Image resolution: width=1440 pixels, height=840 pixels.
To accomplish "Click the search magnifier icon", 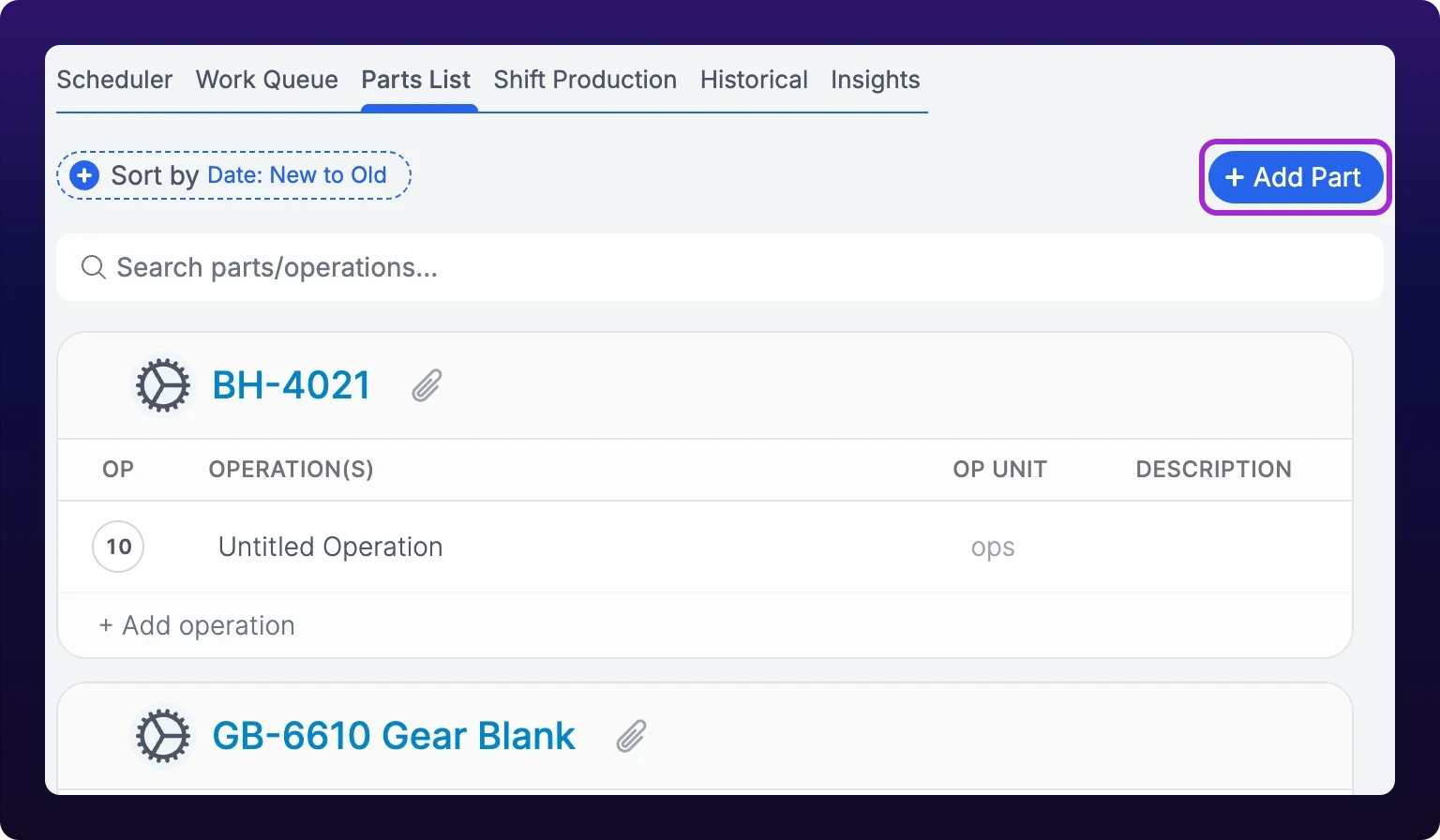I will tap(93, 267).
